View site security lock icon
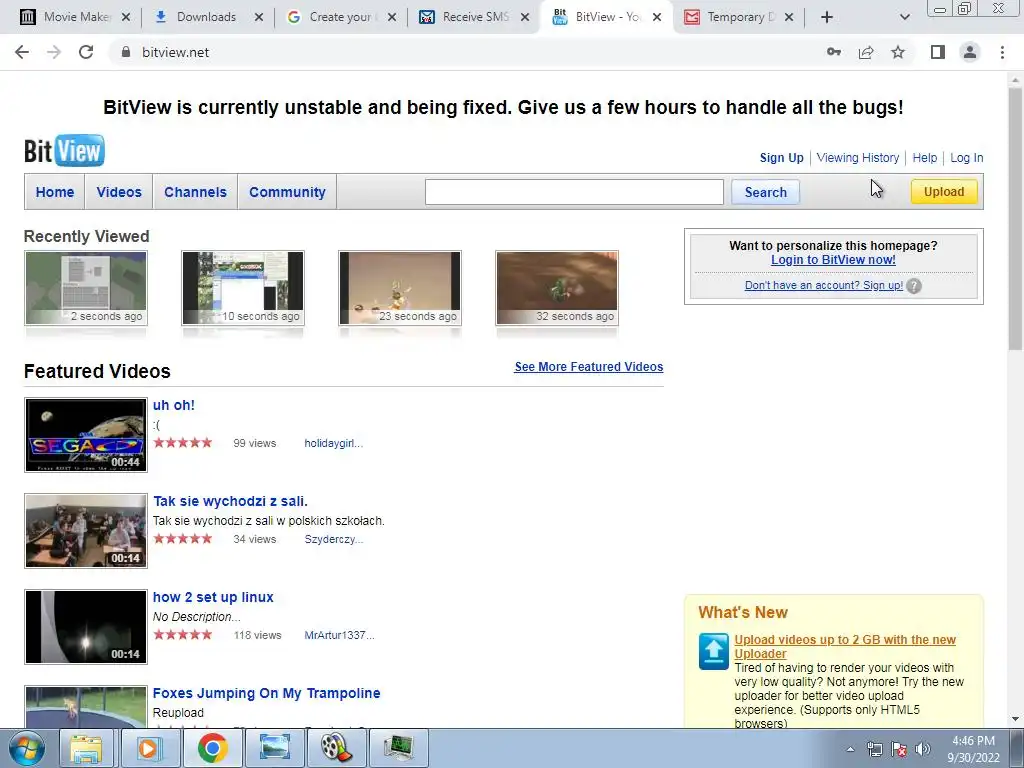1024x768 pixels. click(x=126, y=52)
